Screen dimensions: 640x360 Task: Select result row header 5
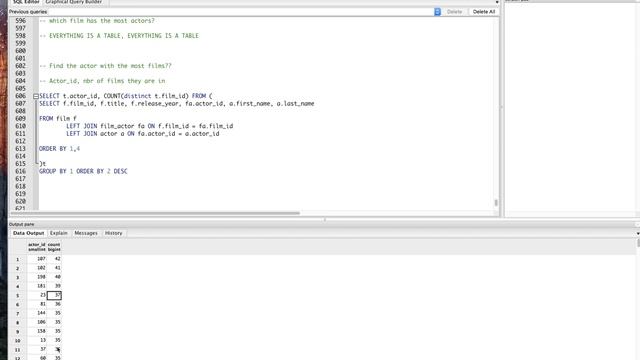tap(18, 296)
